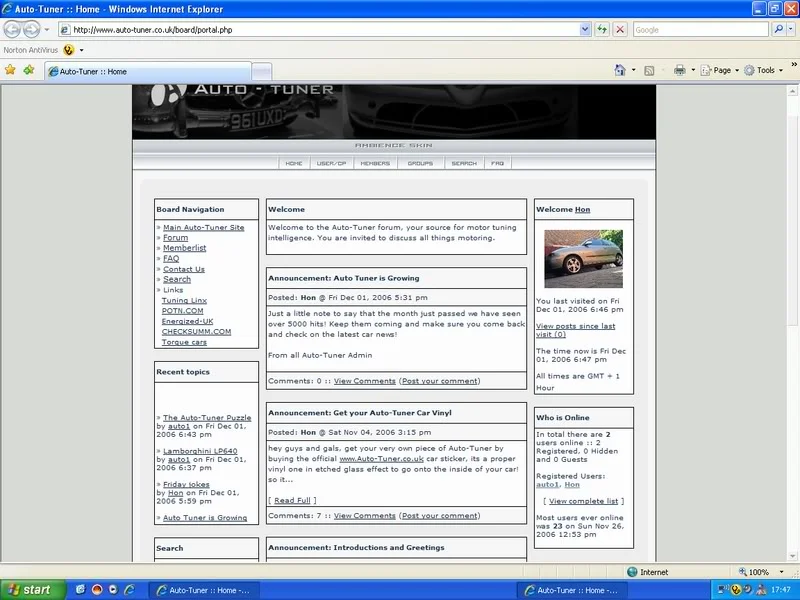
Task: Click the page scrollbar down arrow
Action: point(792,556)
